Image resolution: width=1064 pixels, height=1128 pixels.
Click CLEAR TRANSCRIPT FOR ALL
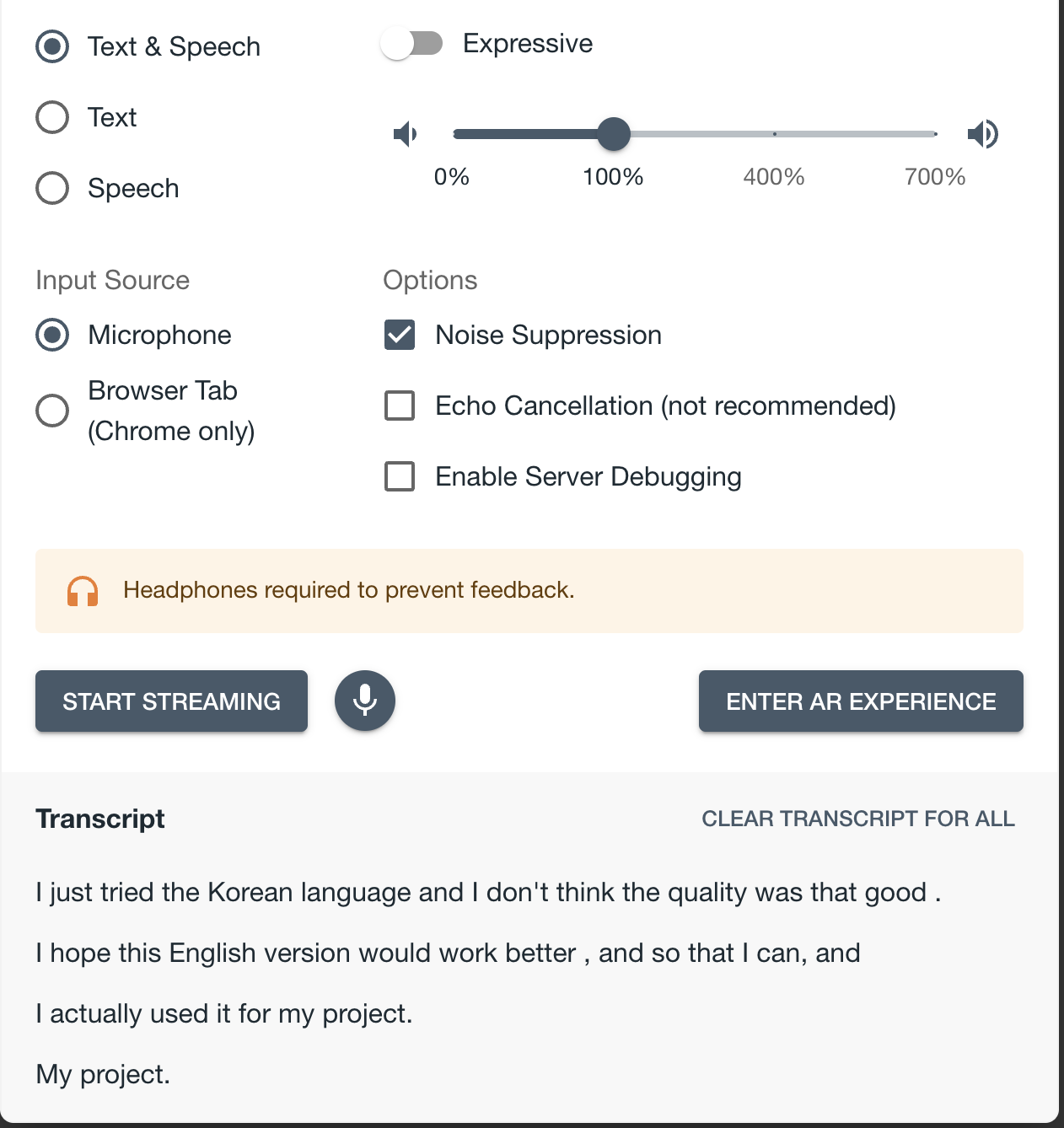[x=857, y=818]
